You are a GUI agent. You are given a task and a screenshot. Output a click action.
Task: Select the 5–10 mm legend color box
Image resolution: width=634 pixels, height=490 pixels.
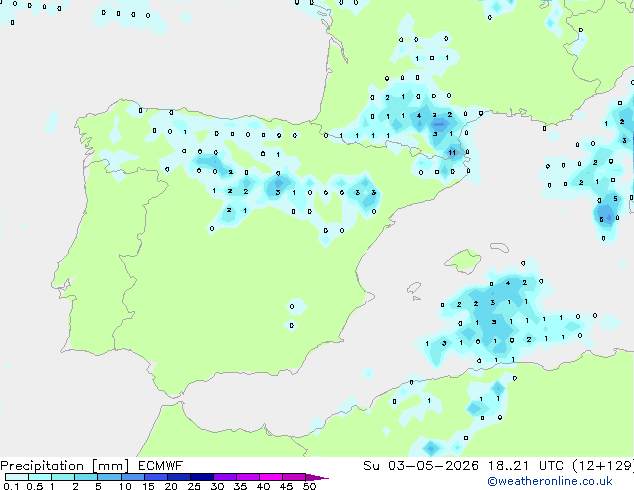109,477
